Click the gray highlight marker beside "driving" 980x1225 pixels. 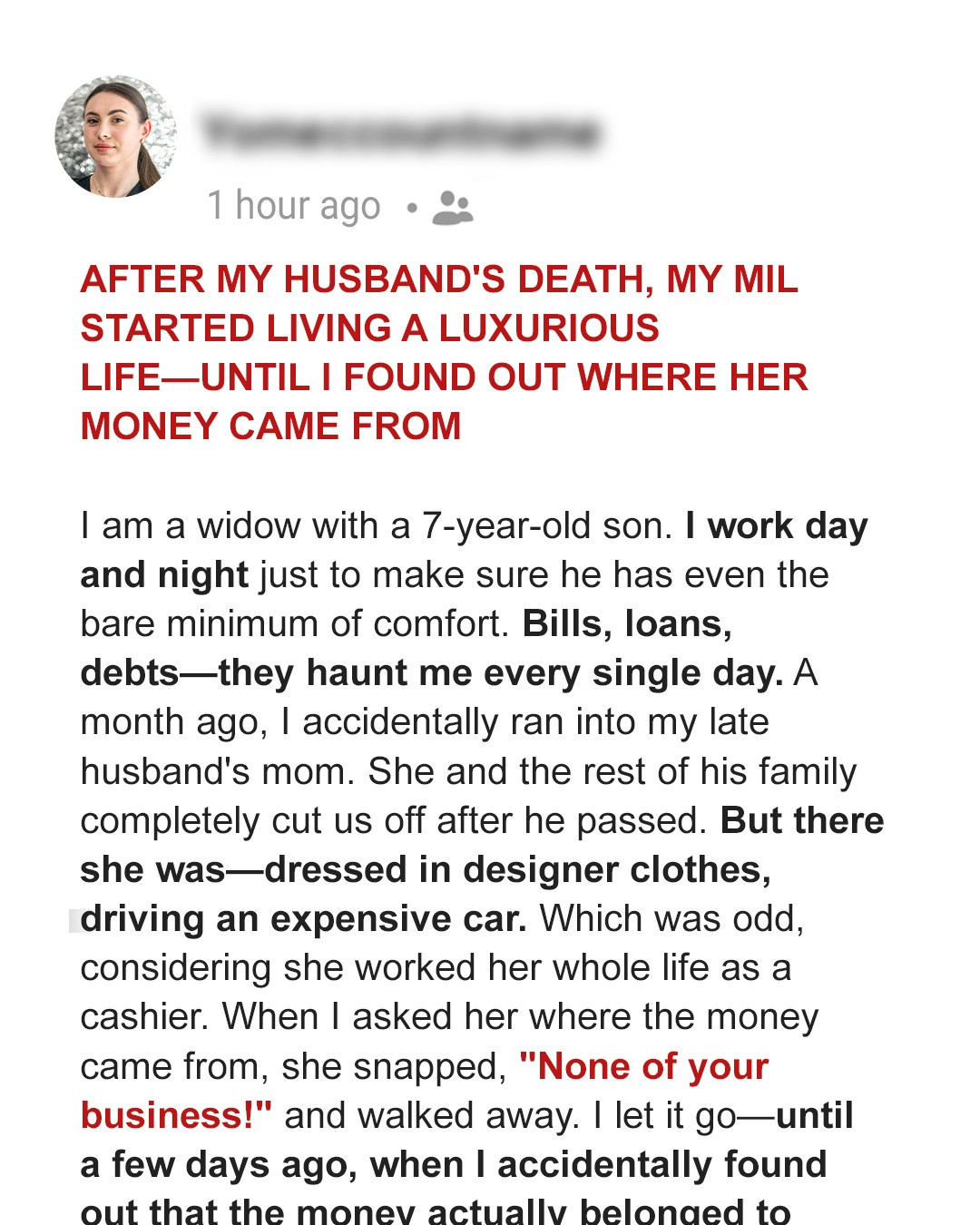pos(75,919)
